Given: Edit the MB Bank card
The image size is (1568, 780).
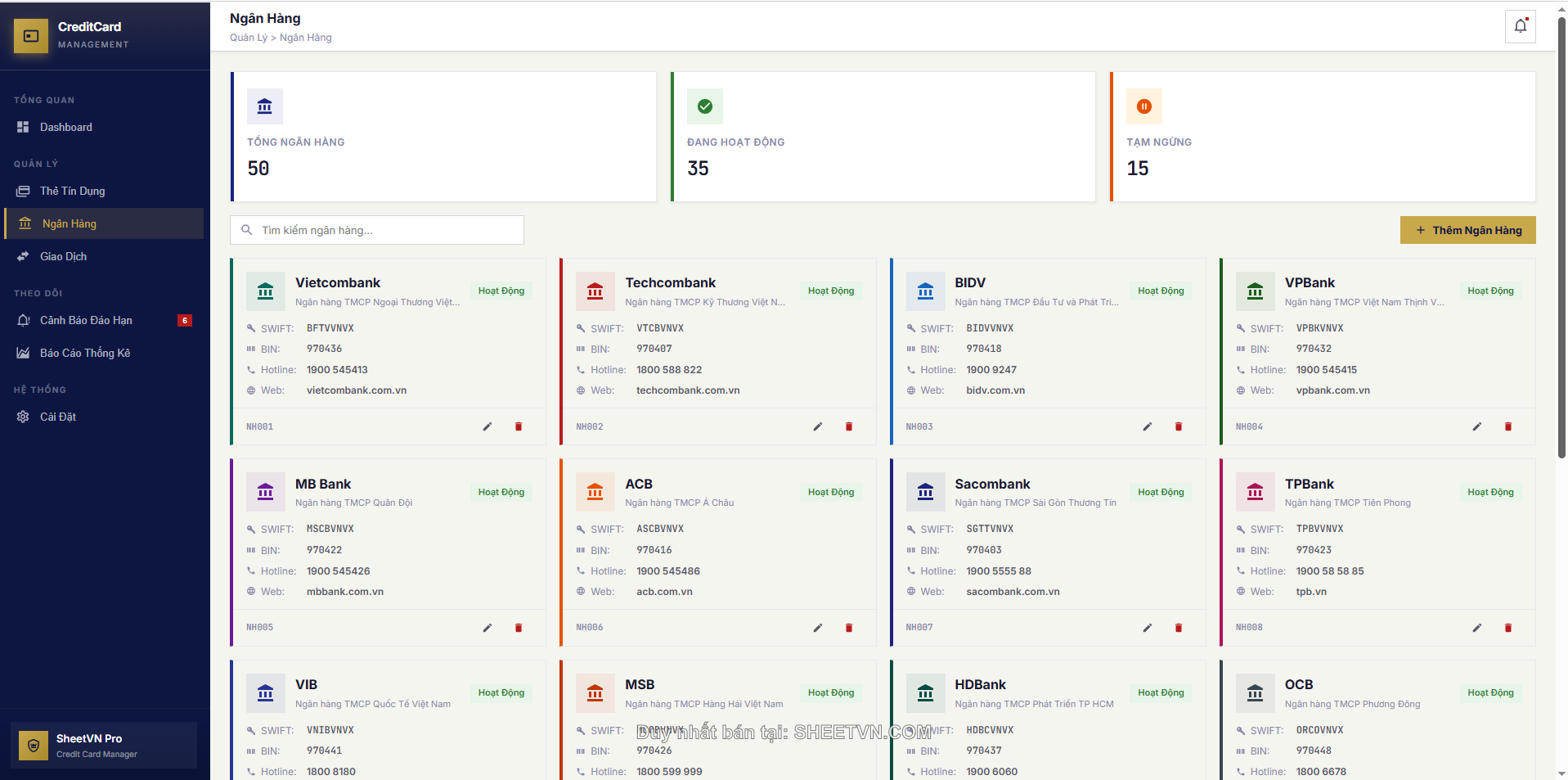Looking at the screenshot, I should pos(487,628).
